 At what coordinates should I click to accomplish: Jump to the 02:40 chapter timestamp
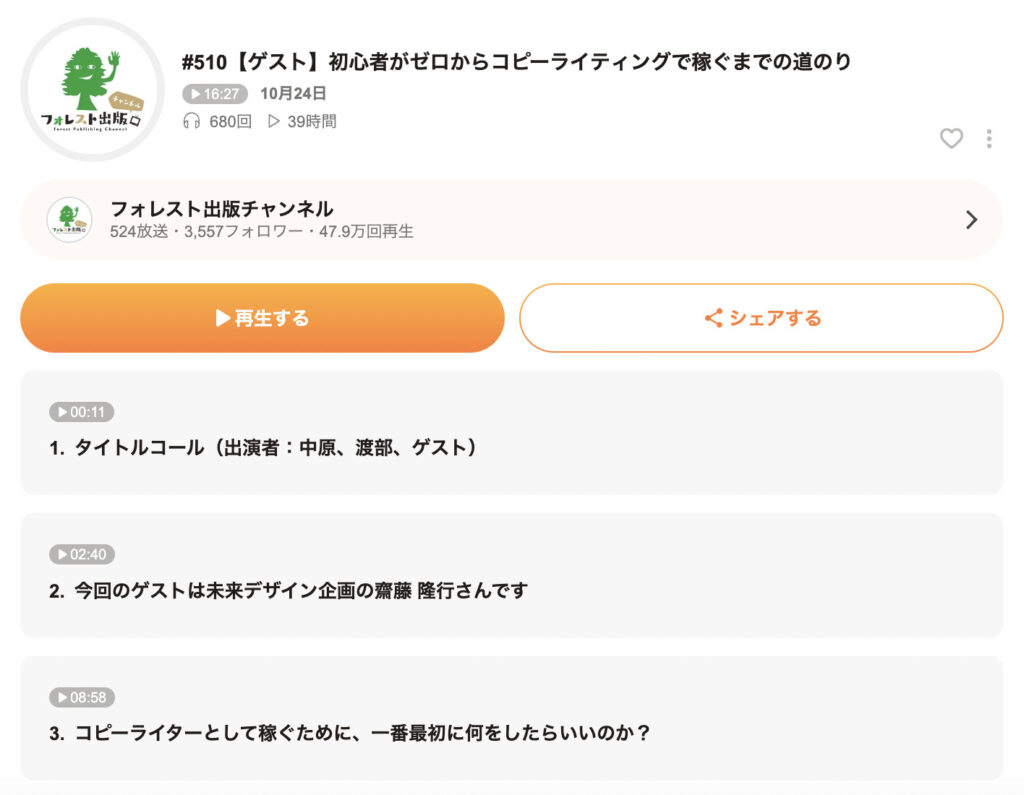82,554
